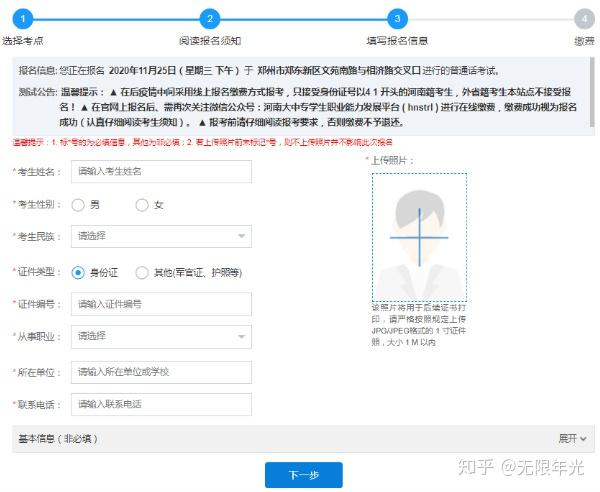Choose 其他(军官证、护照等) certificate type

142,273
